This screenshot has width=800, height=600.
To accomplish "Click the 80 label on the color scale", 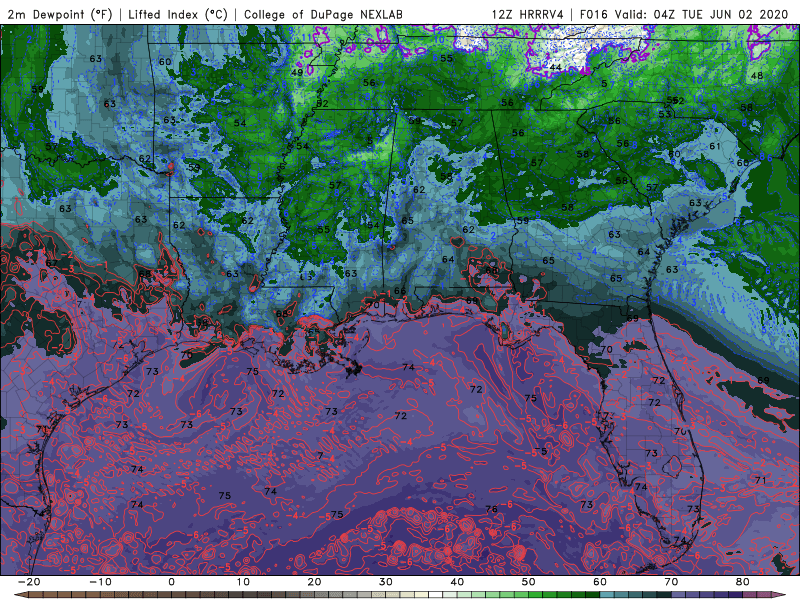I will (743, 582).
